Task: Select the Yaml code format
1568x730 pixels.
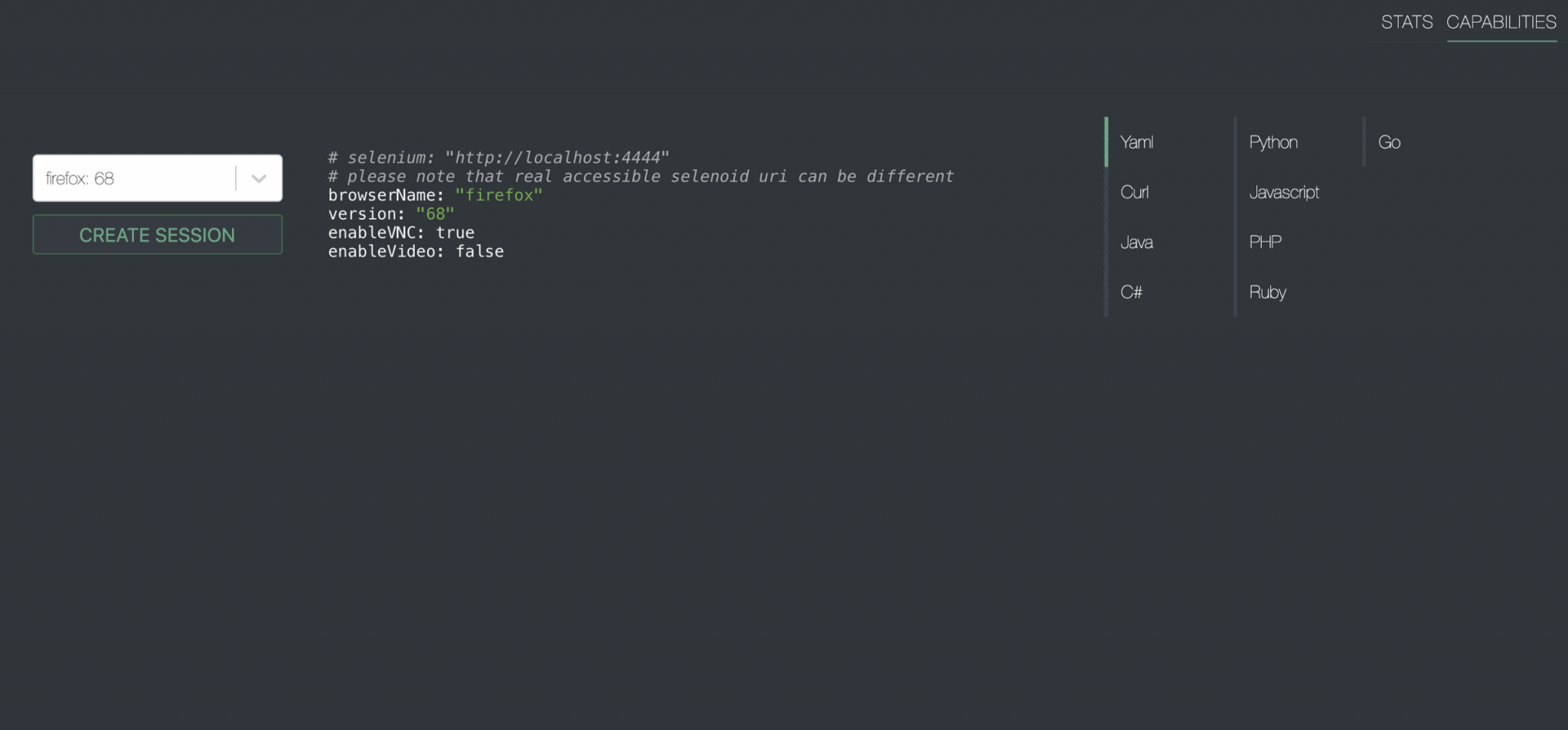Action: tap(1137, 142)
